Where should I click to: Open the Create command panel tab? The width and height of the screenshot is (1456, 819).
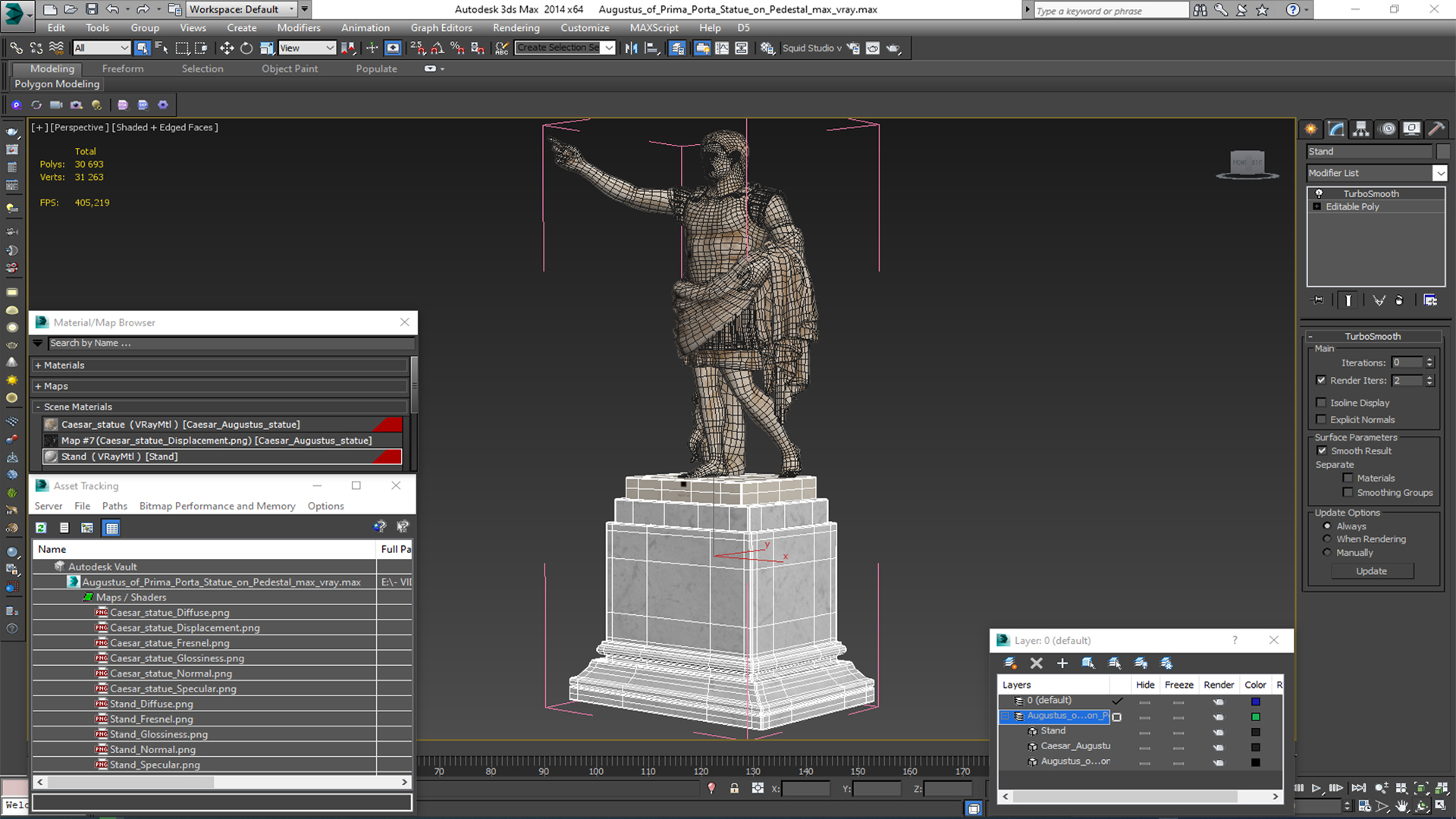1310,129
